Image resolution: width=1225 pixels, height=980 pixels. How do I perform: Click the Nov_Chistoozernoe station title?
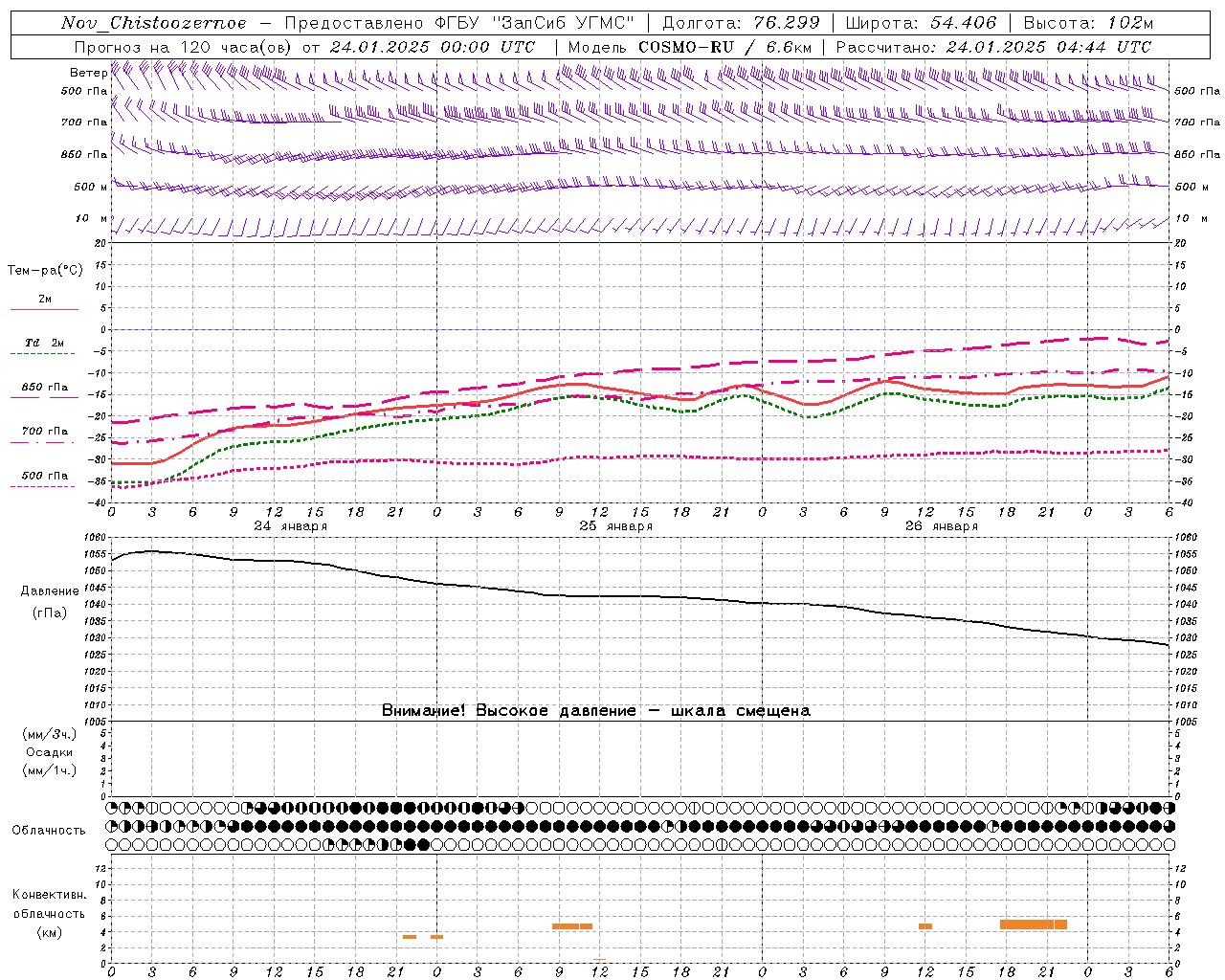pos(153,23)
